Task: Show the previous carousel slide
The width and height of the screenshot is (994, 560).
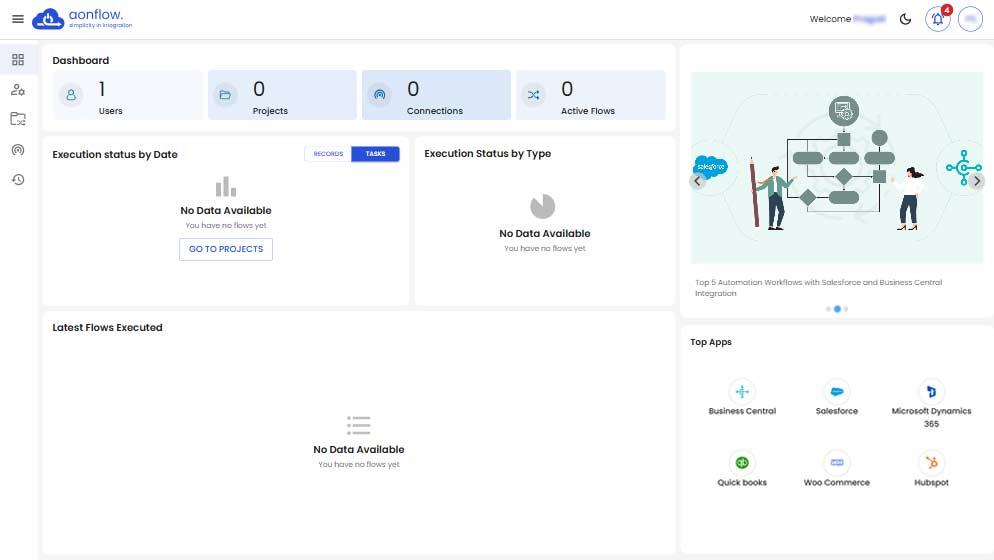Action: pos(698,181)
